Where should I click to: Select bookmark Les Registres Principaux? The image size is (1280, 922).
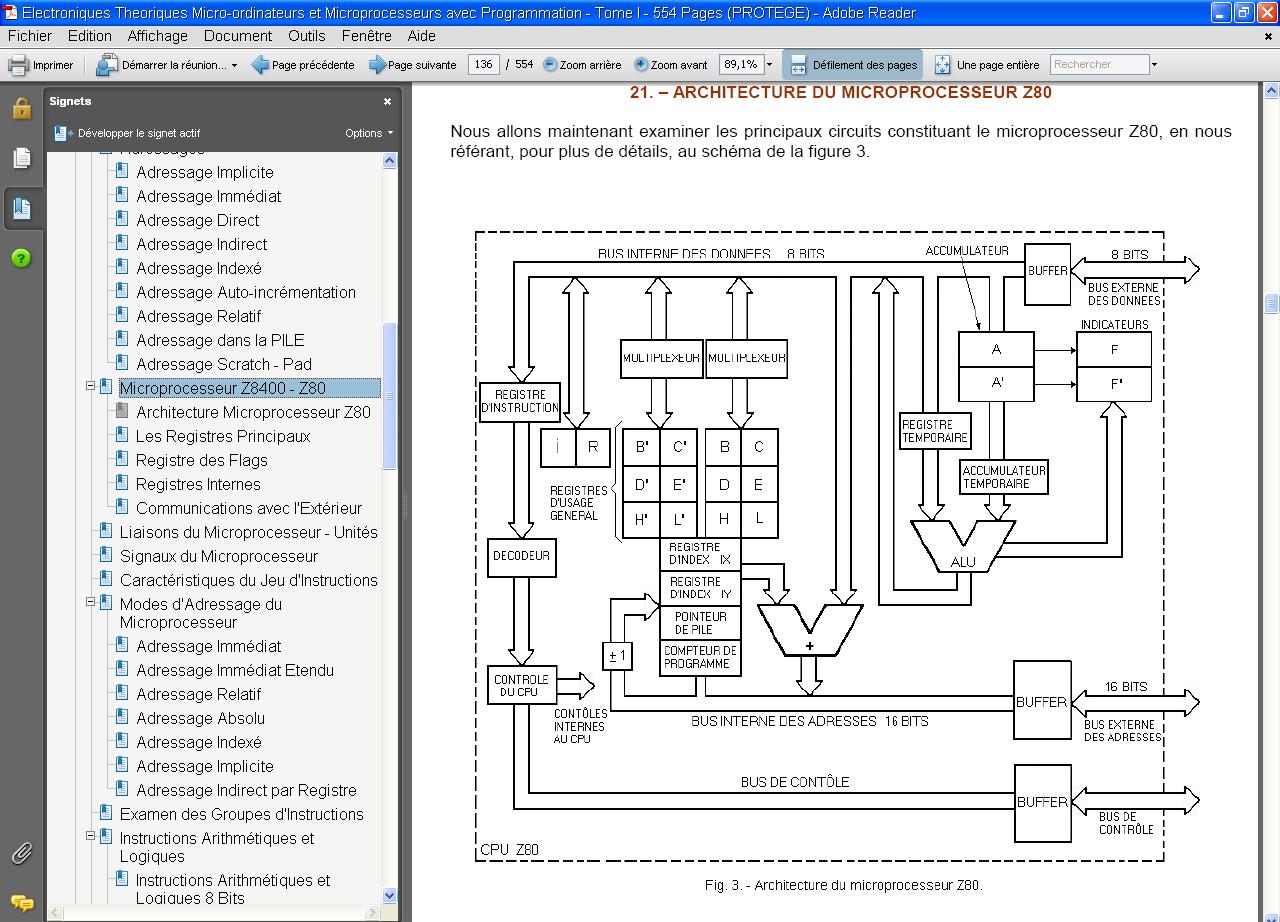tap(223, 436)
